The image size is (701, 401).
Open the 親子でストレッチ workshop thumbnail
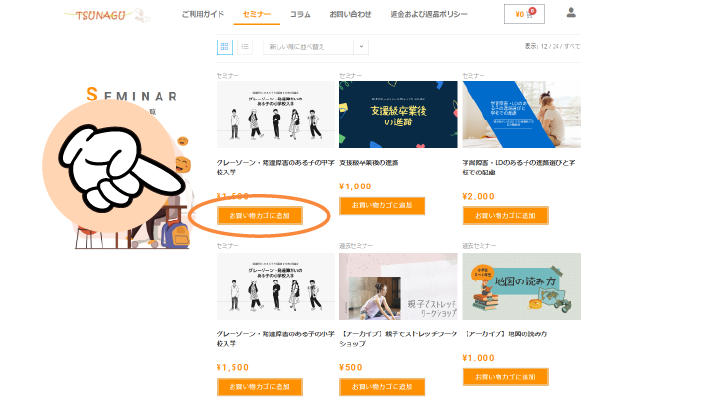click(398, 287)
